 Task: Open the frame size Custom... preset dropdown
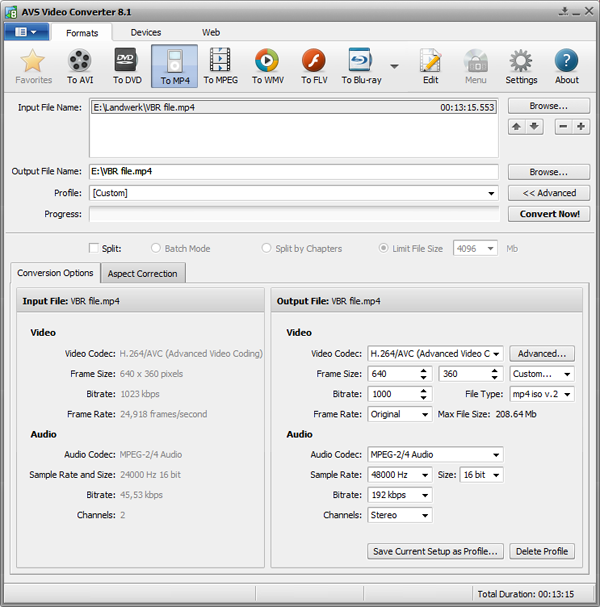tap(542, 374)
